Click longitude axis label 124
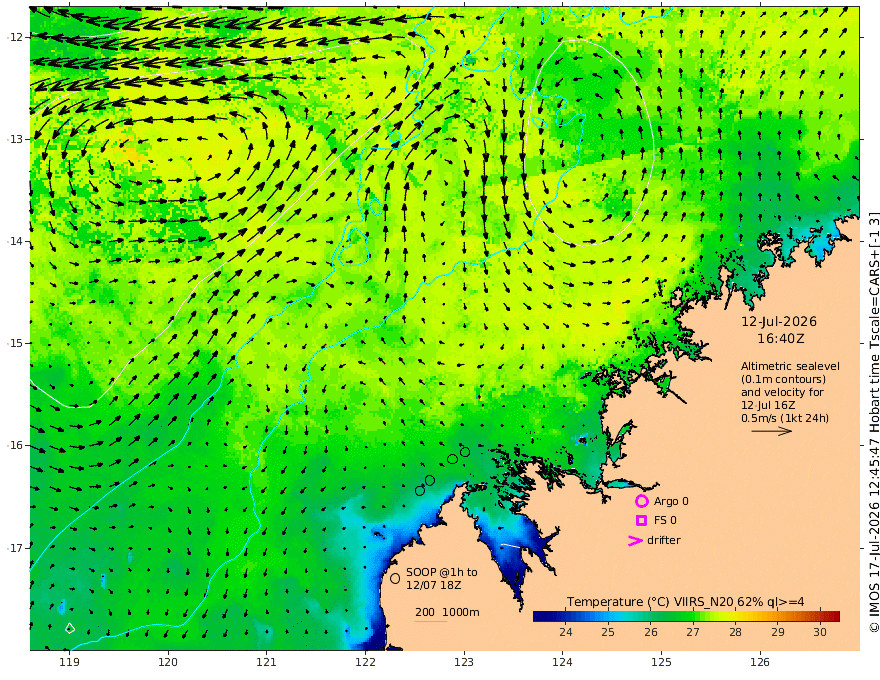The image size is (880, 680). pyautogui.click(x=563, y=662)
